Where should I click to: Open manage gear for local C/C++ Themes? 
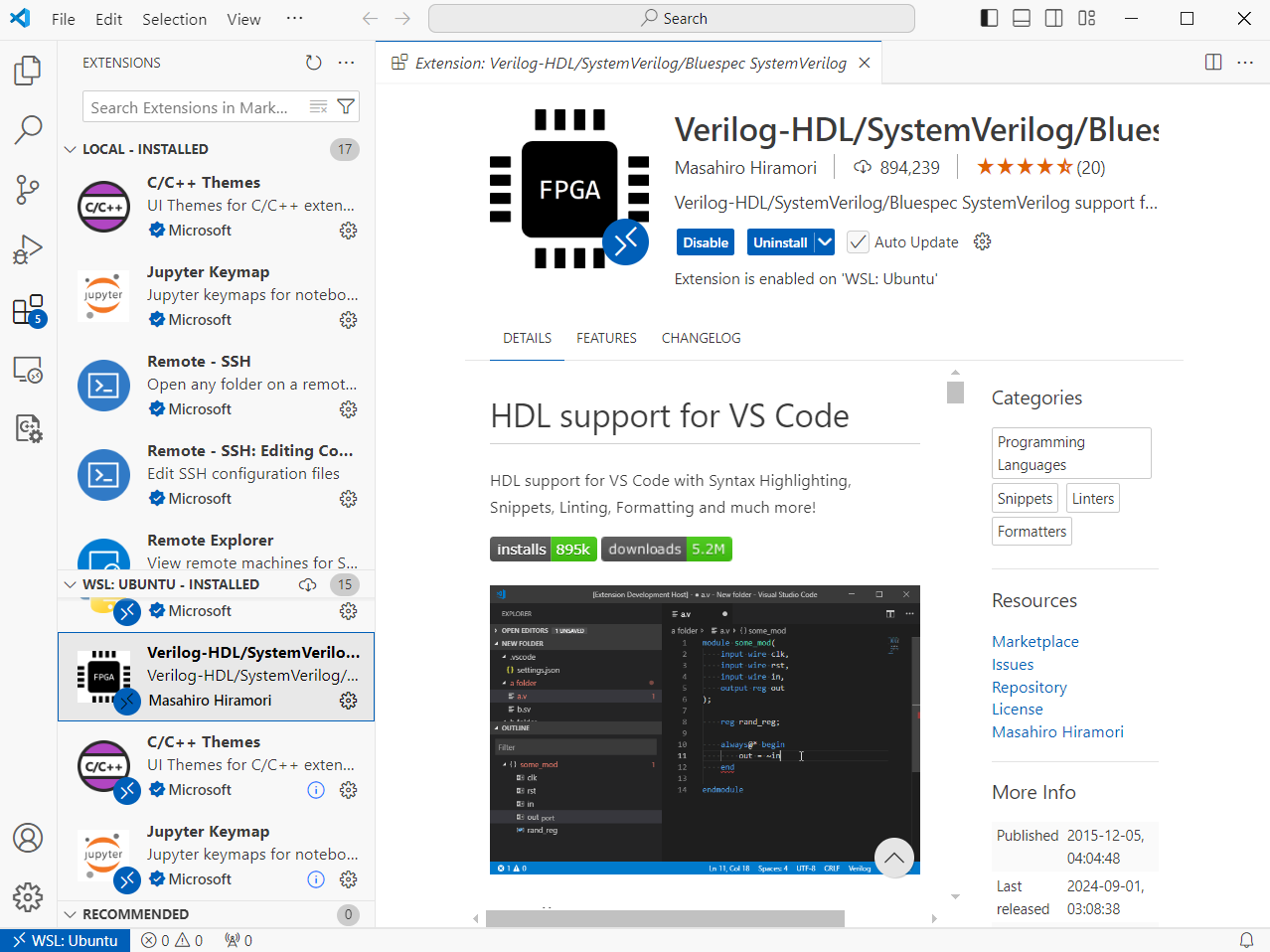coord(348,231)
